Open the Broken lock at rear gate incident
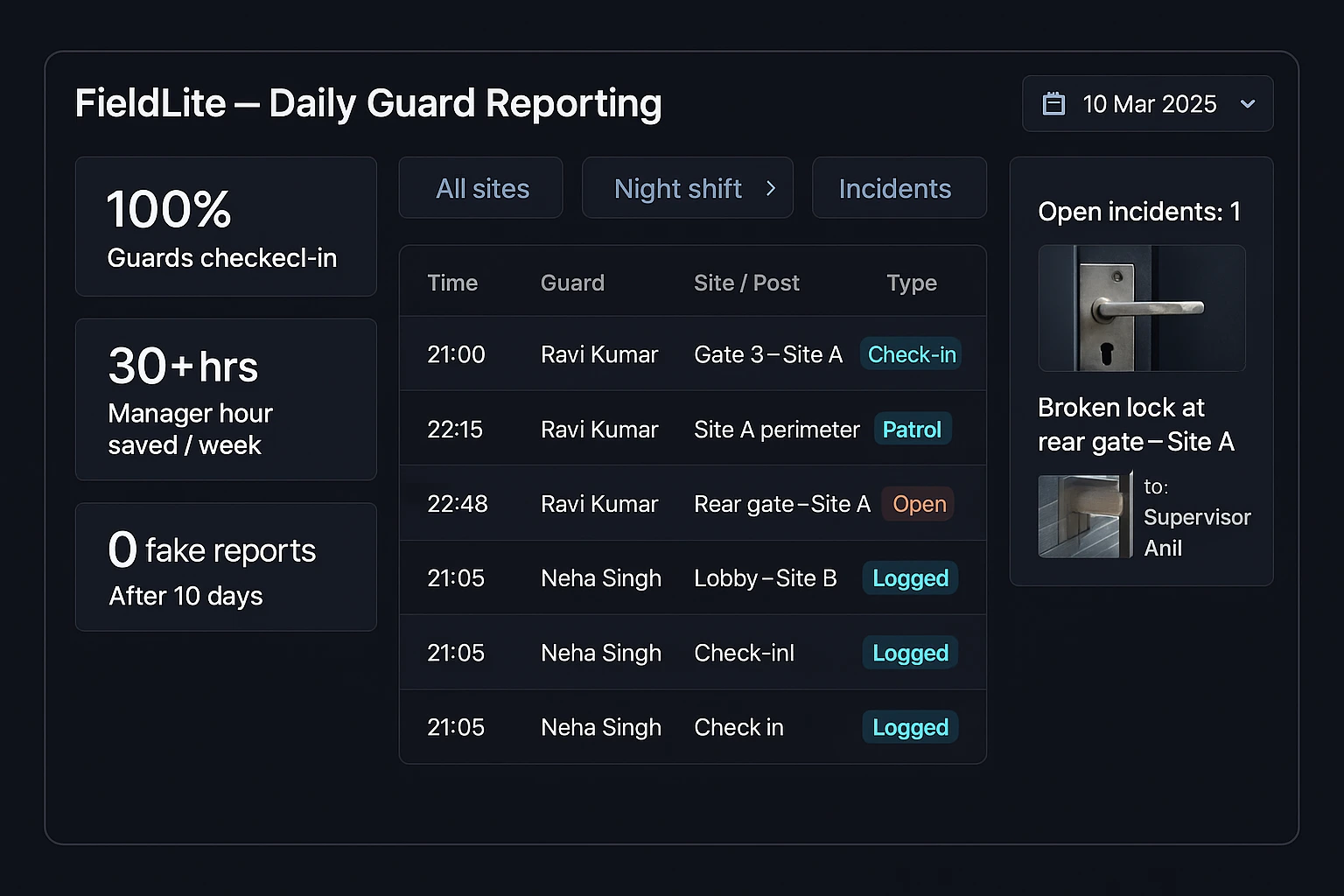The height and width of the screenshot is (896, 1344). 1136,424
